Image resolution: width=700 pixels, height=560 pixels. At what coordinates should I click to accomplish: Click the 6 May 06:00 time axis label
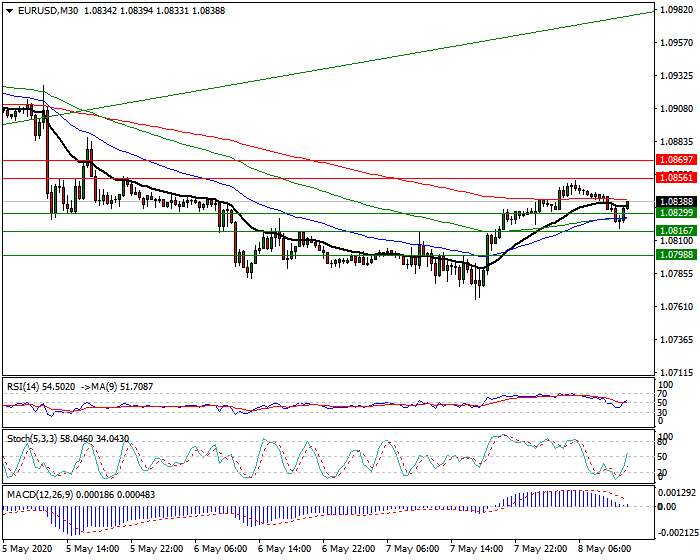point(221,549)
